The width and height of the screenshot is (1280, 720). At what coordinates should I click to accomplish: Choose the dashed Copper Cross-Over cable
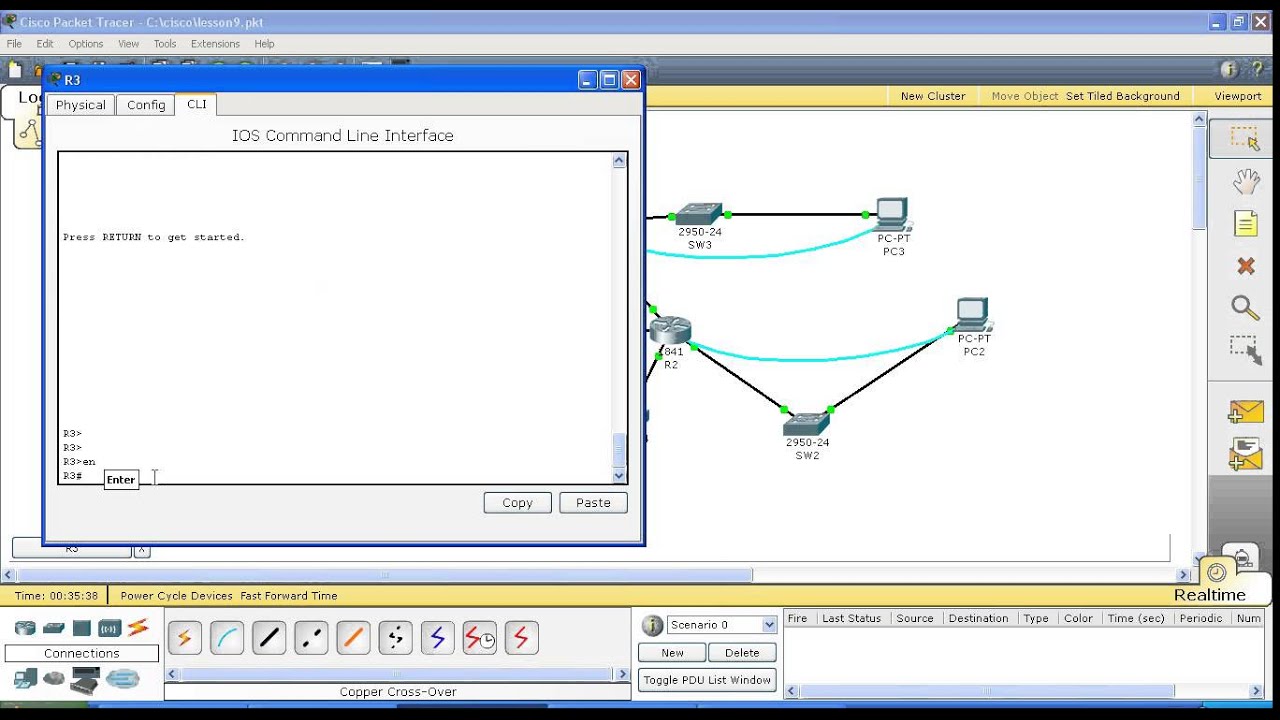(311, 638)
